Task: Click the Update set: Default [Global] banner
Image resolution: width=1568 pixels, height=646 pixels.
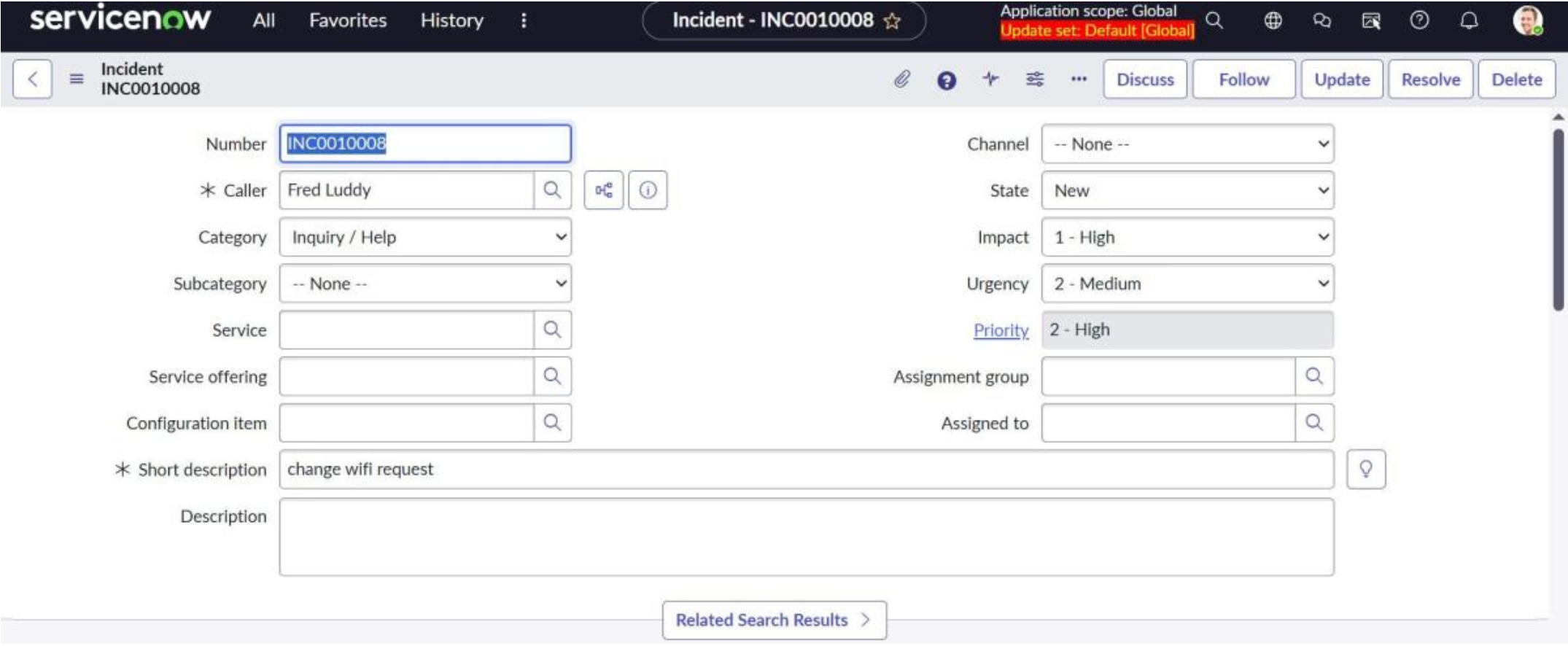Action: (x=1097, y=31)
